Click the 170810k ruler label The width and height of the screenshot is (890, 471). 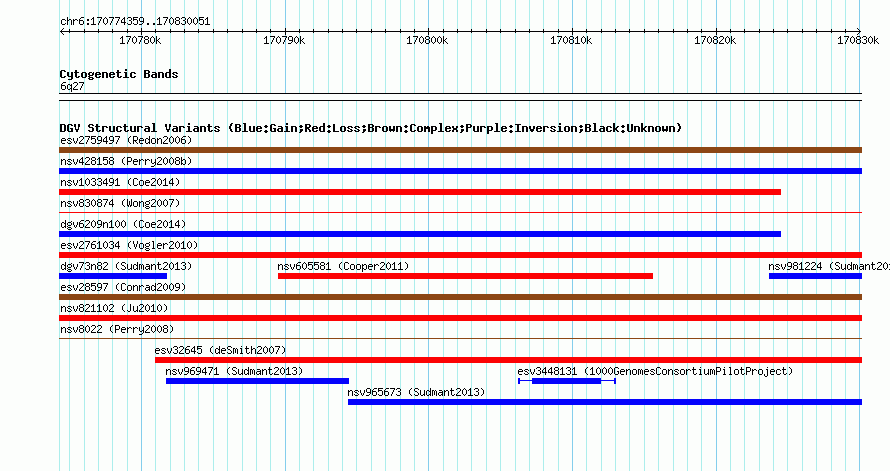pos(571,40)
